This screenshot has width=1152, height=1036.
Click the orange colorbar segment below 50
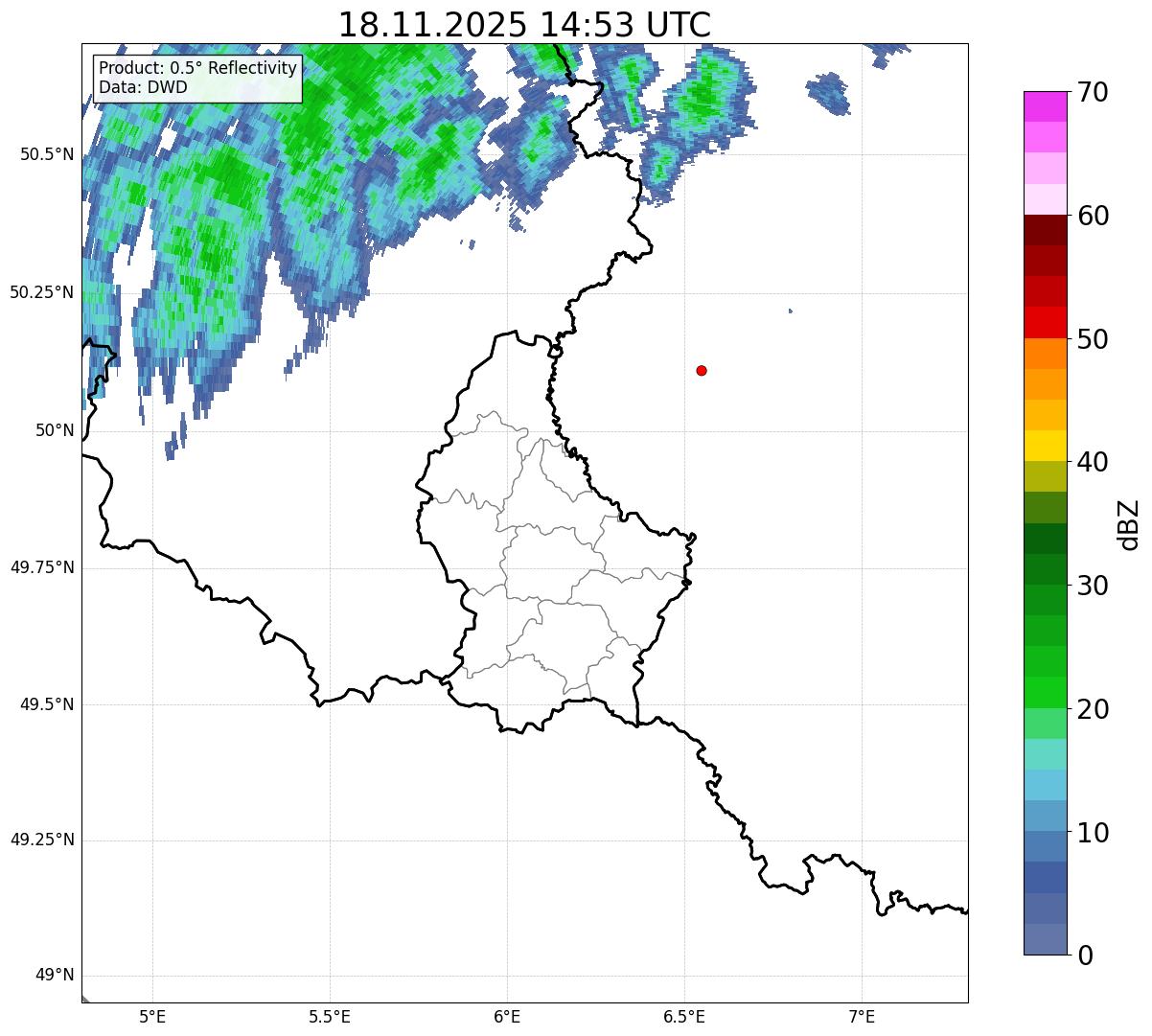point(1046,354)
